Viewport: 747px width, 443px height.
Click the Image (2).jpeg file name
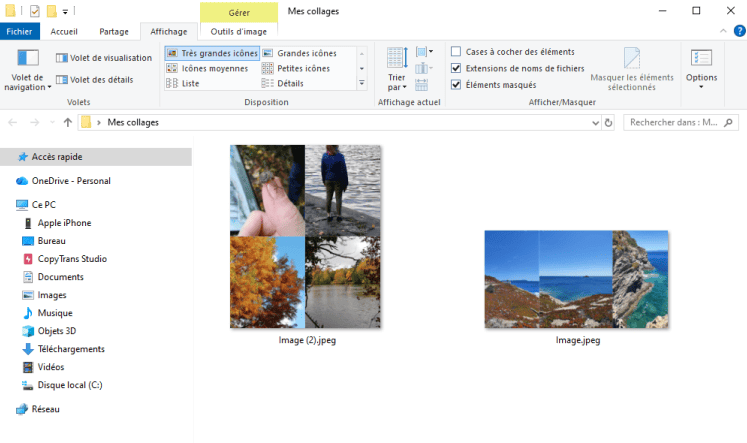click(307, 340)
